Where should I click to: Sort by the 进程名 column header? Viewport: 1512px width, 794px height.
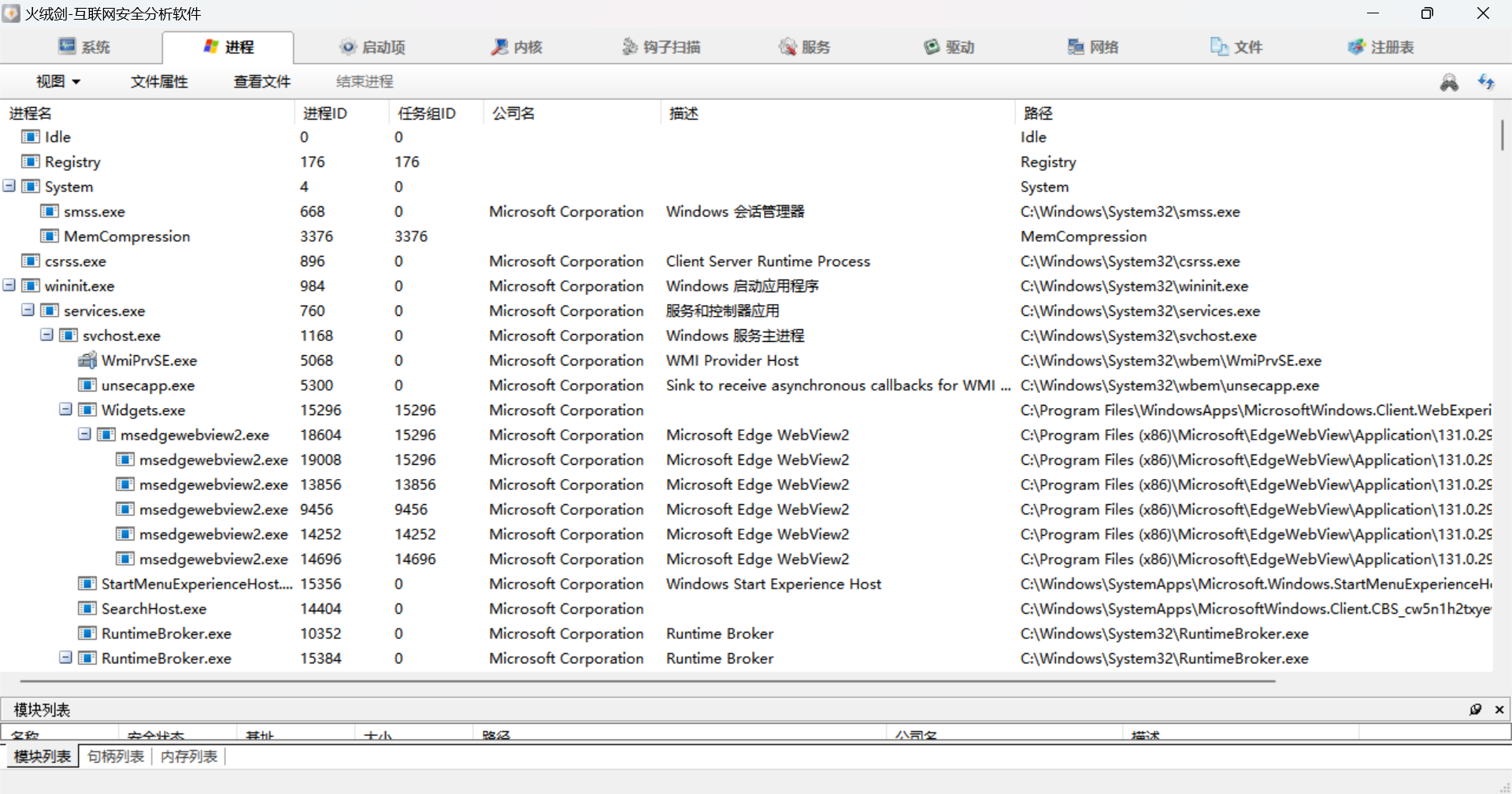pyautogui.click(x=148, y=113)
